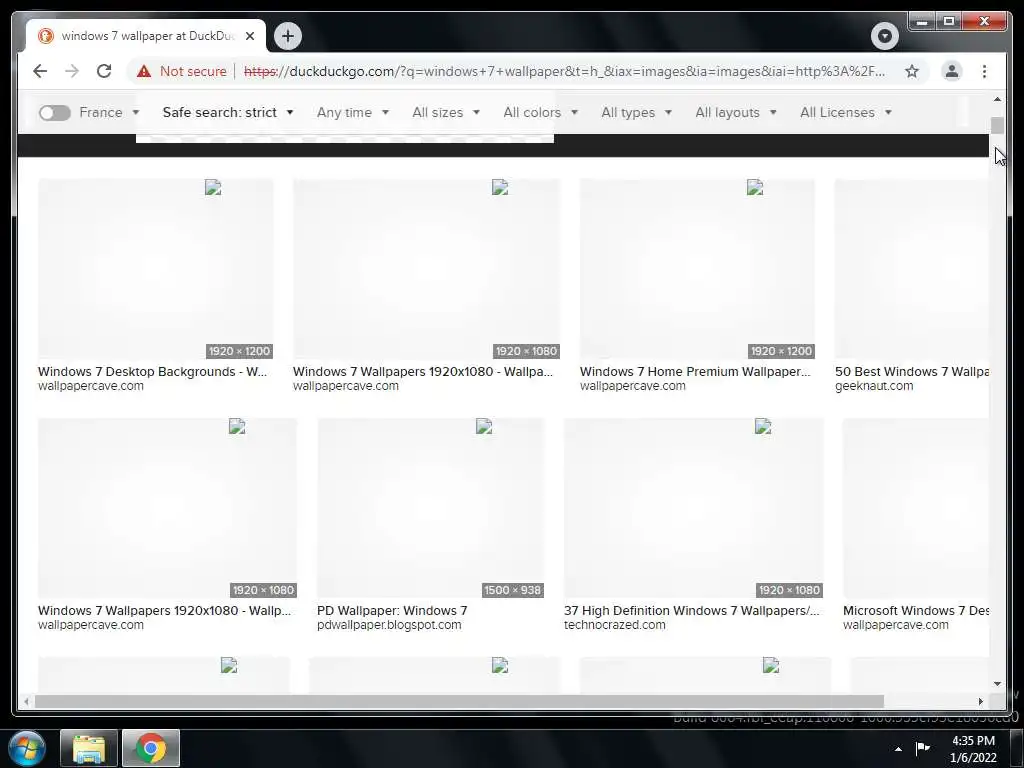Open the All colors filter

pos(540,112)
